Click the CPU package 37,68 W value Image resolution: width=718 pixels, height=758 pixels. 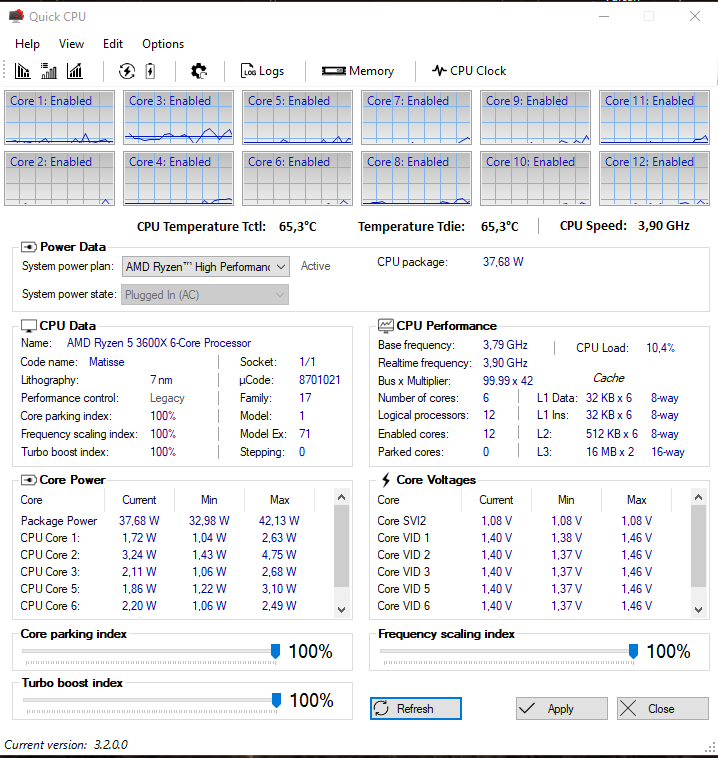click(503, 262)
